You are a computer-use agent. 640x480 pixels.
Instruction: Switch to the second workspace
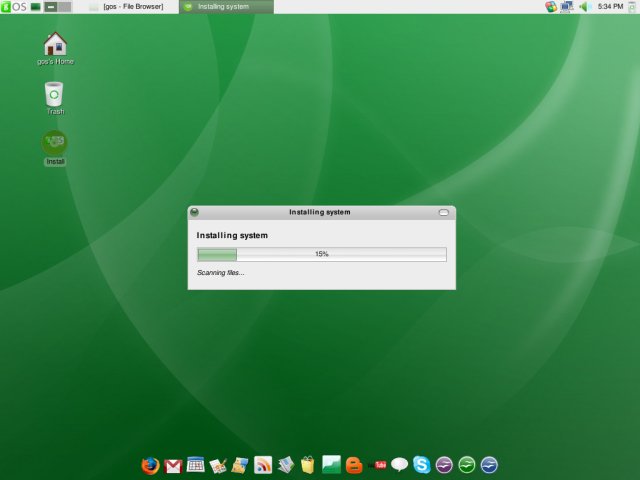tap(64, 7)
